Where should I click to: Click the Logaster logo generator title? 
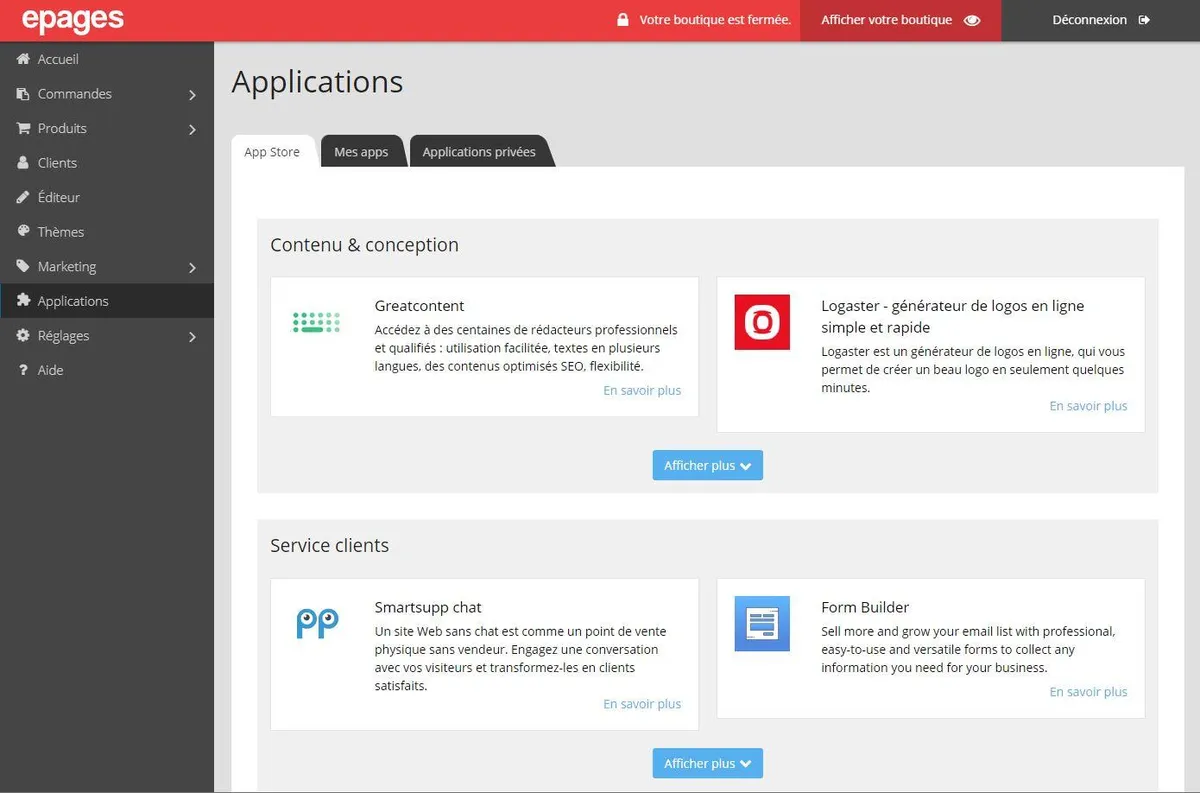952,316
